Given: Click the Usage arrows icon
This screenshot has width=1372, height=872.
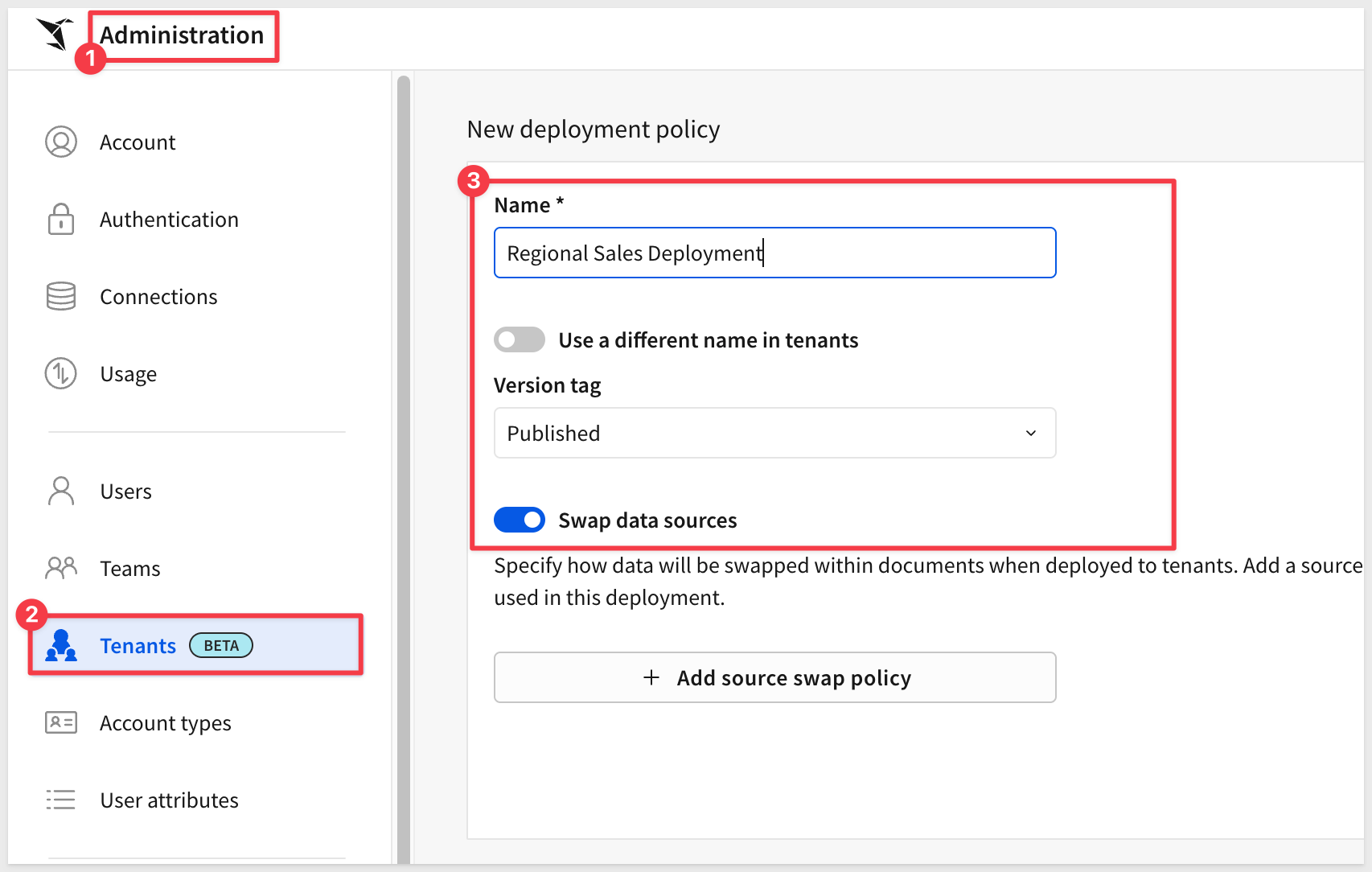Looking at the screenshot, I should (61, 374).
